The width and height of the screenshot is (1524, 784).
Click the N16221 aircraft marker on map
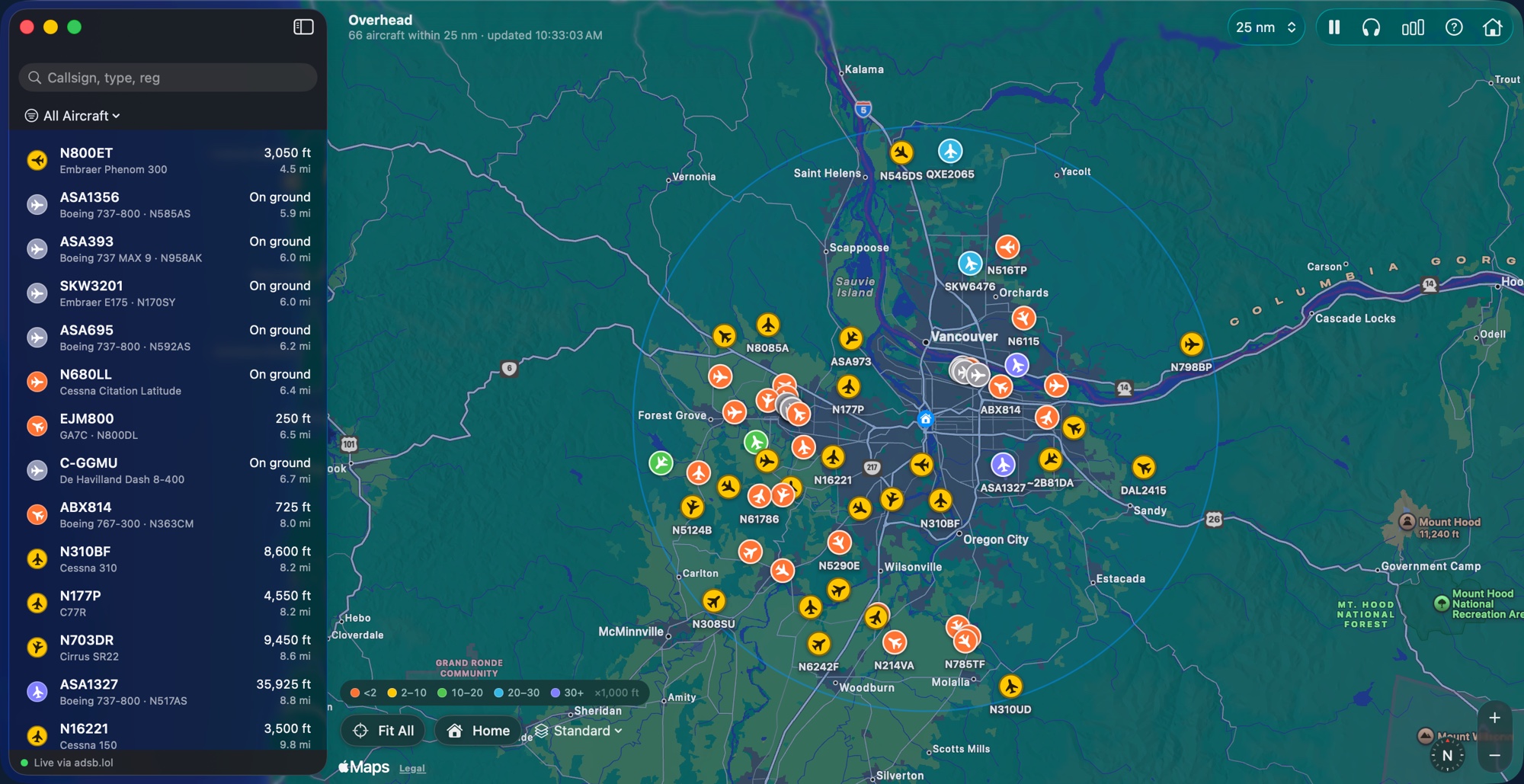pyautogui.click(x=833, y=457)
